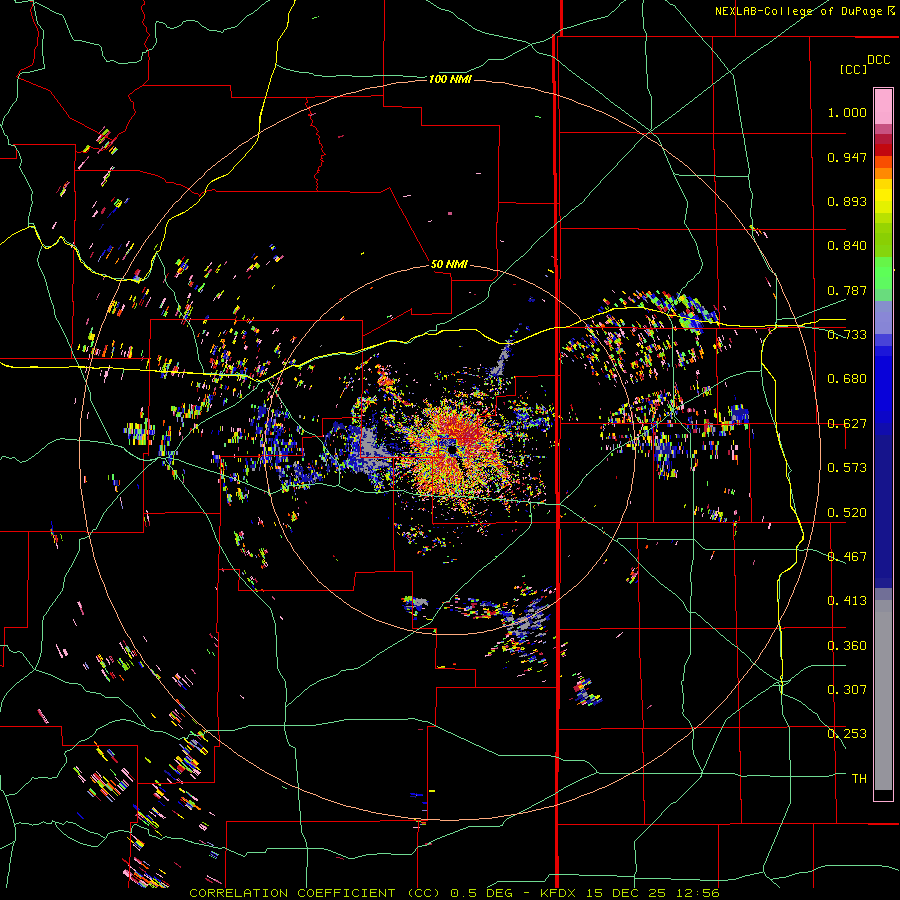
Task: Select the 0.253 legend value
Action: pyautogui.click(x=847, y=734)
